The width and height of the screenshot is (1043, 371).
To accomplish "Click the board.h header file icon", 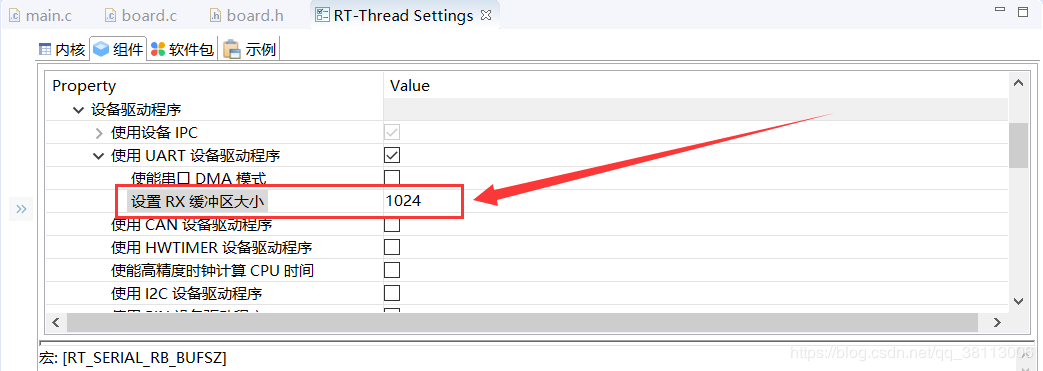I will (215, 15).
